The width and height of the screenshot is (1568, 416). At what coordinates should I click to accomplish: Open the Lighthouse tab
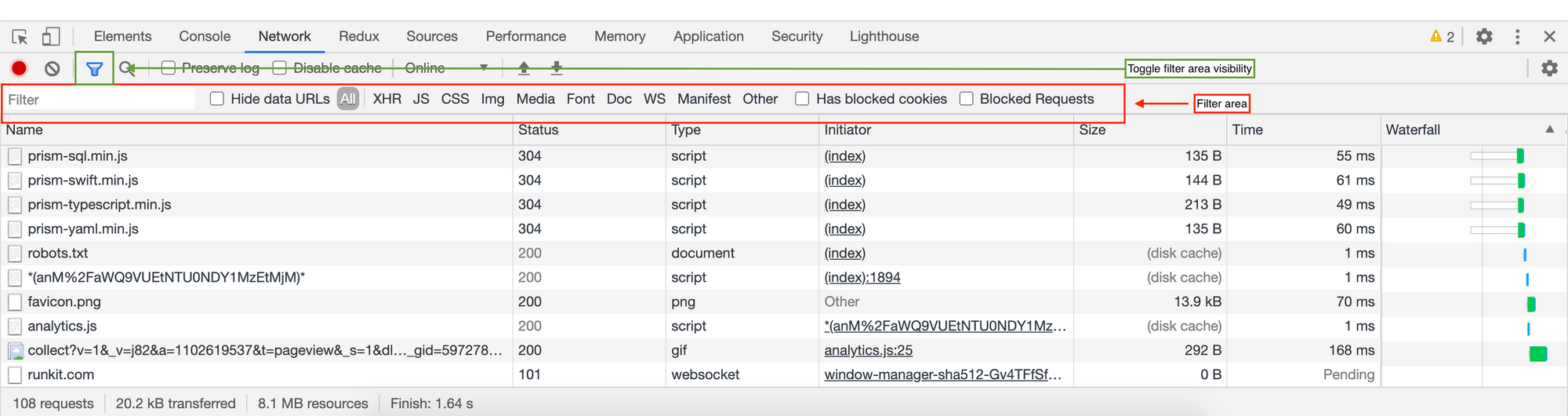pos(884,36)
